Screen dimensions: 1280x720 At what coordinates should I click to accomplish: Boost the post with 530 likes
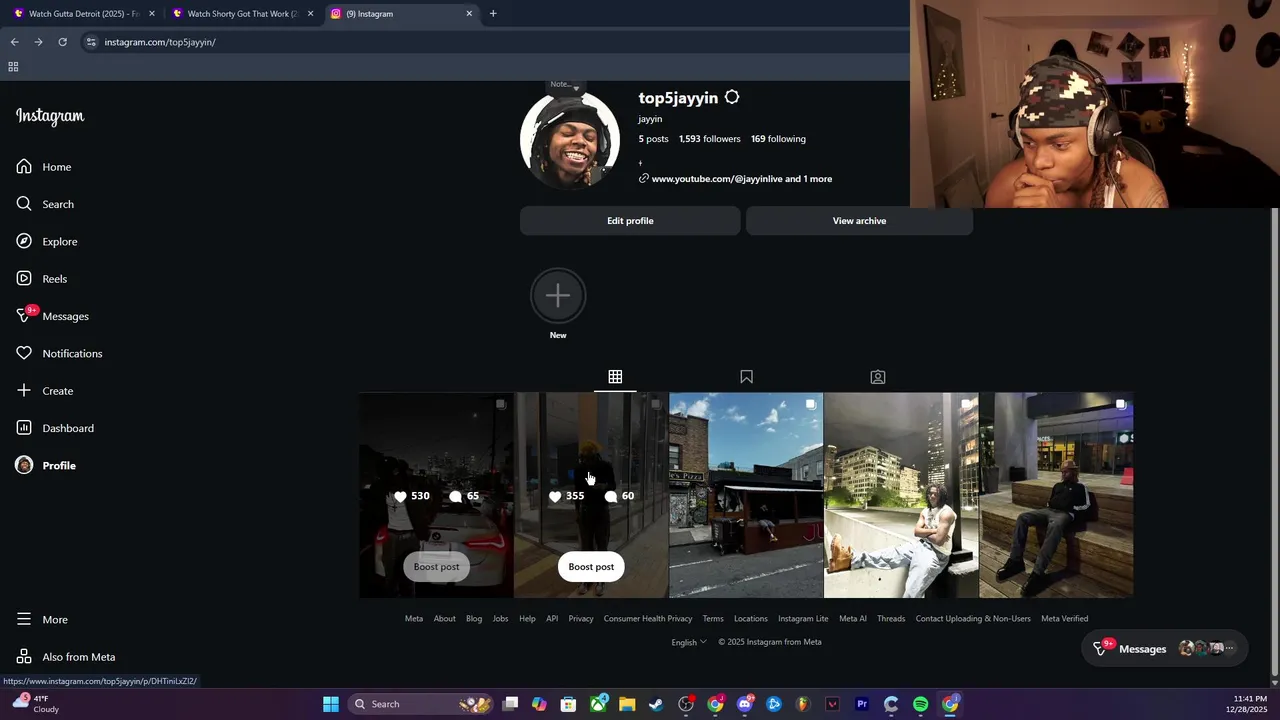436,567
